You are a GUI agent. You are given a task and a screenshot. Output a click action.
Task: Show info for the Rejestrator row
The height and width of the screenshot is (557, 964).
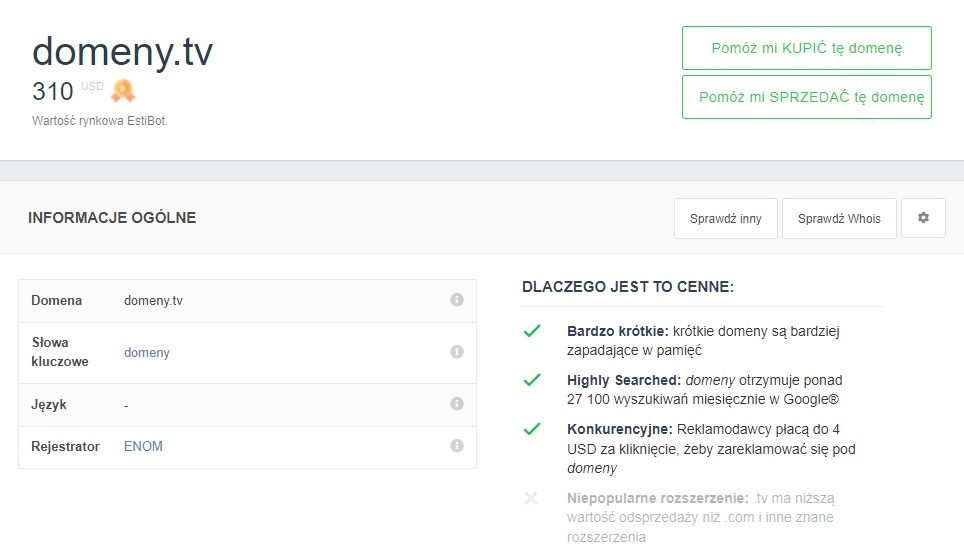457,446
